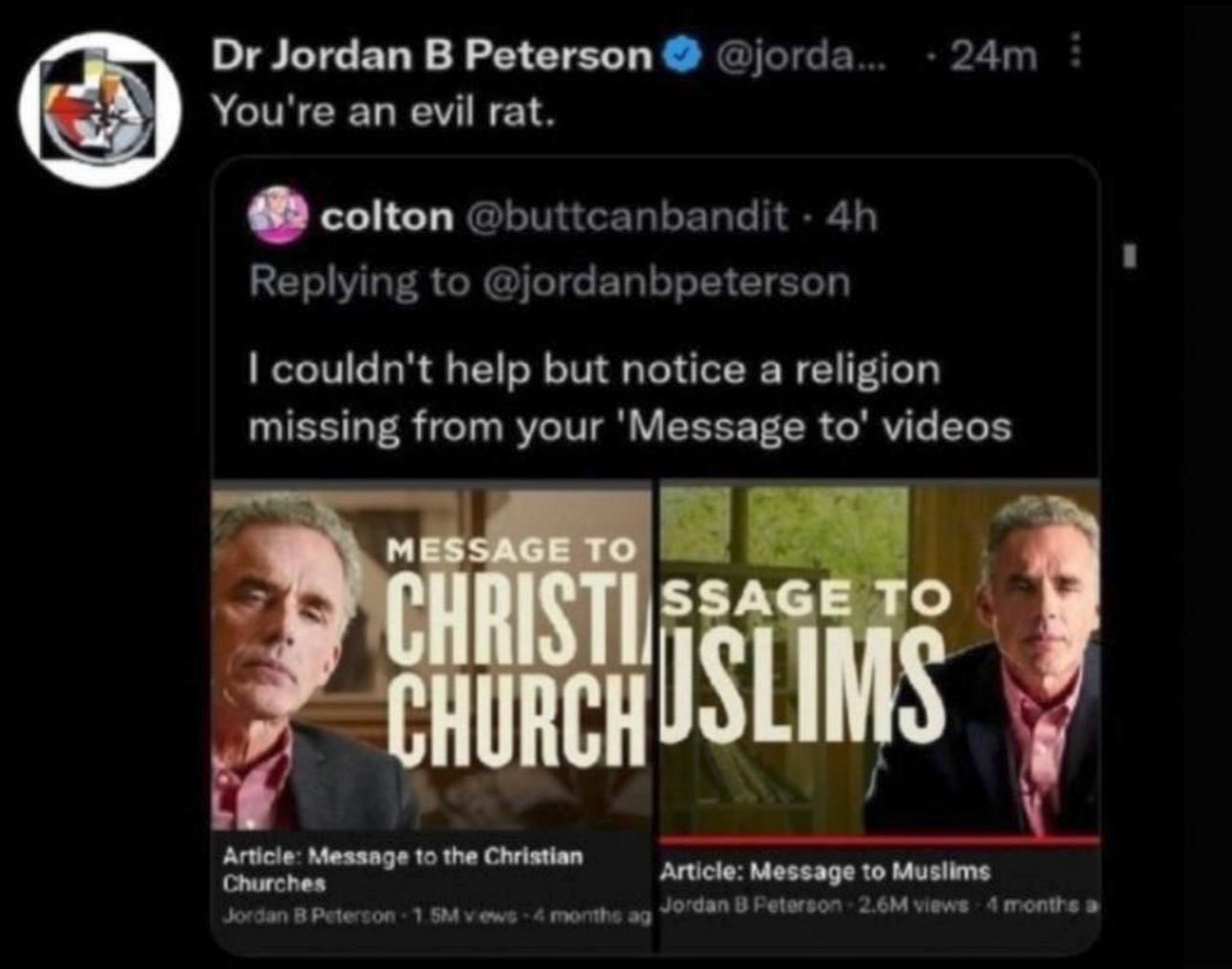The image size is (1232, 969).
Task: Open quoted tweet text about missing religion
Action: click(x=629, y=398)
